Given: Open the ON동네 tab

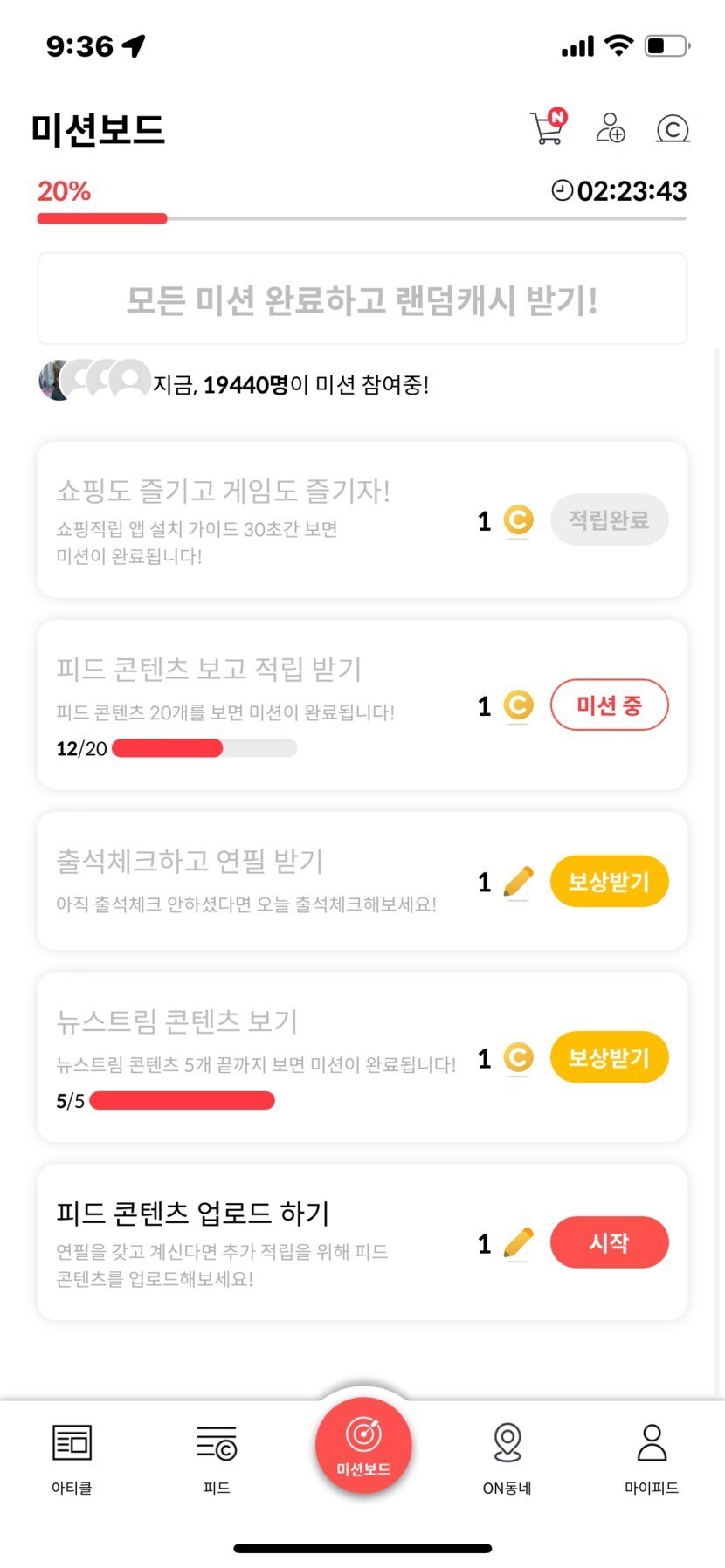Looking at the screenshot, I should coord(507,1458).
